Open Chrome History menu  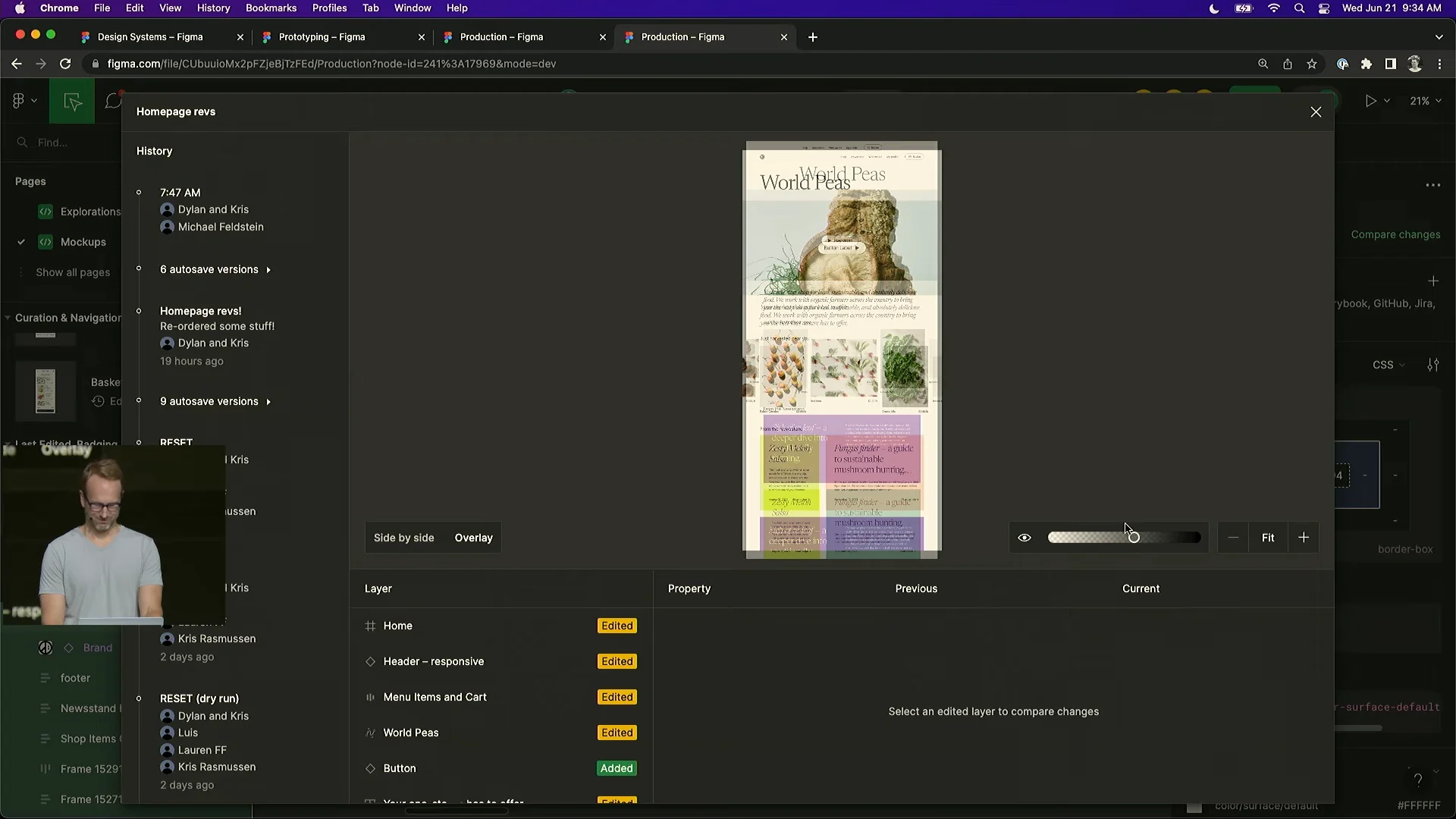(213, 8)
